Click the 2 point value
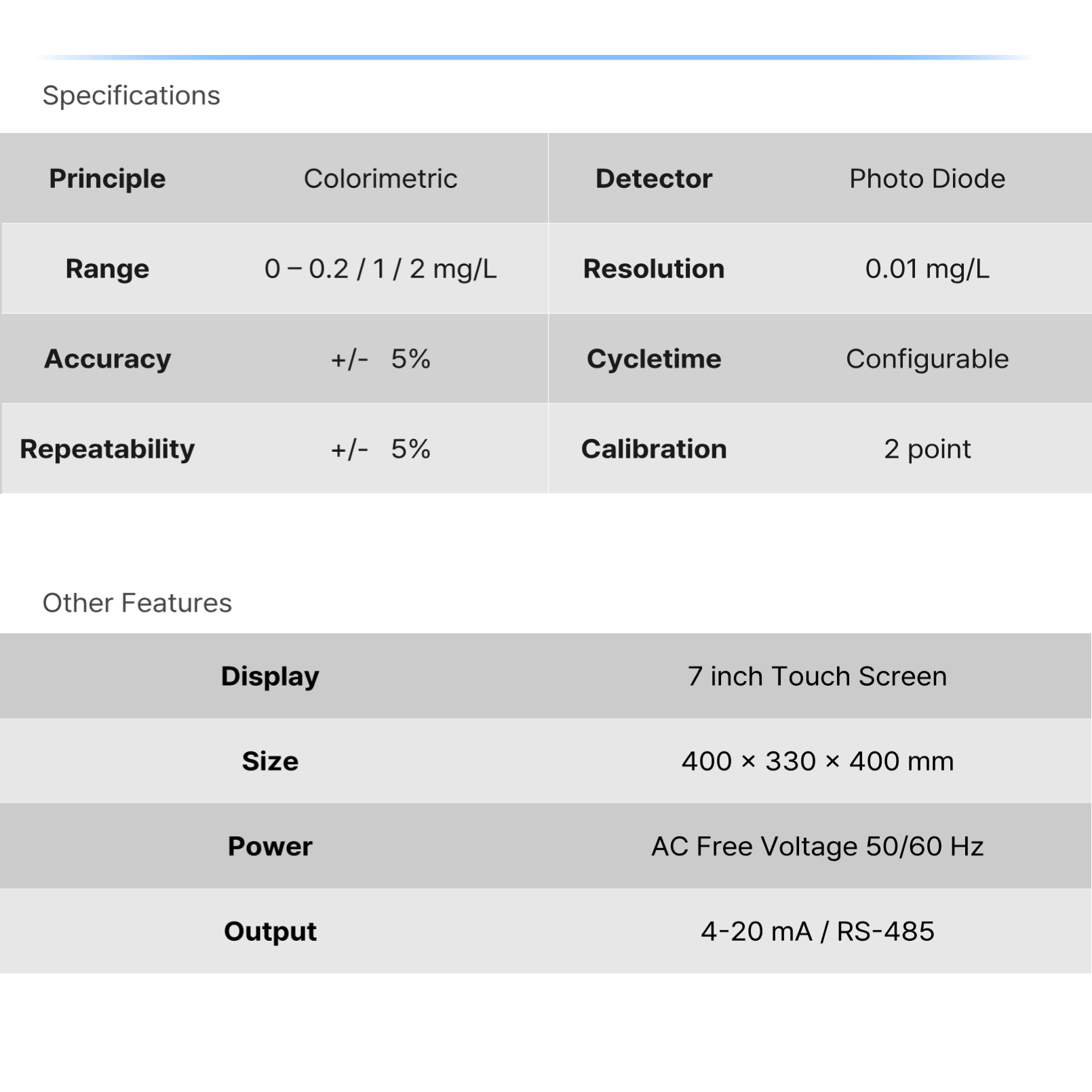The width and height of the screenshot is (1092, 1092). 927,449
